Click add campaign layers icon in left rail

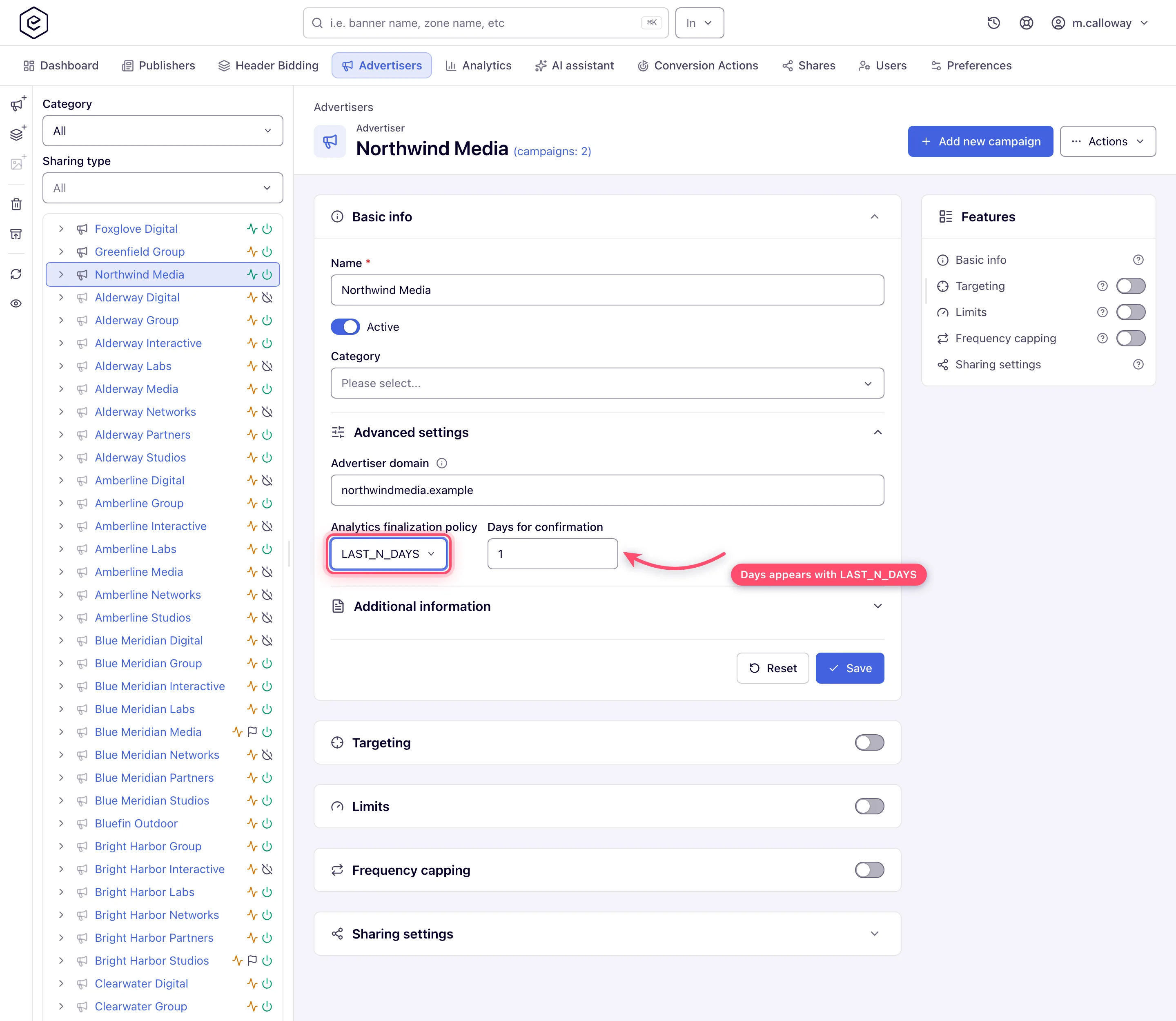coord(18,133)
